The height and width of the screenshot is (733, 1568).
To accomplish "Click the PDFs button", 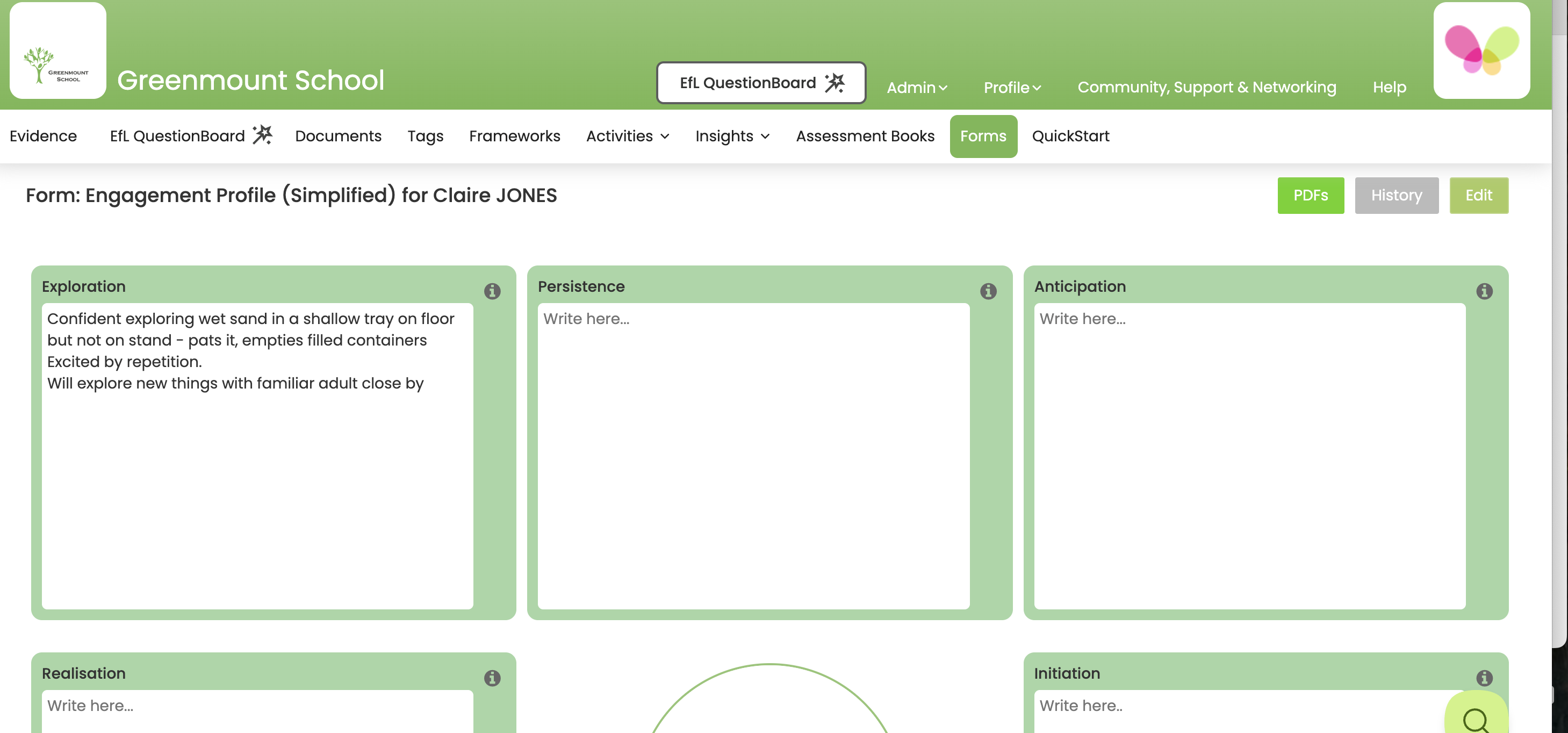I will pos(1311,196).
